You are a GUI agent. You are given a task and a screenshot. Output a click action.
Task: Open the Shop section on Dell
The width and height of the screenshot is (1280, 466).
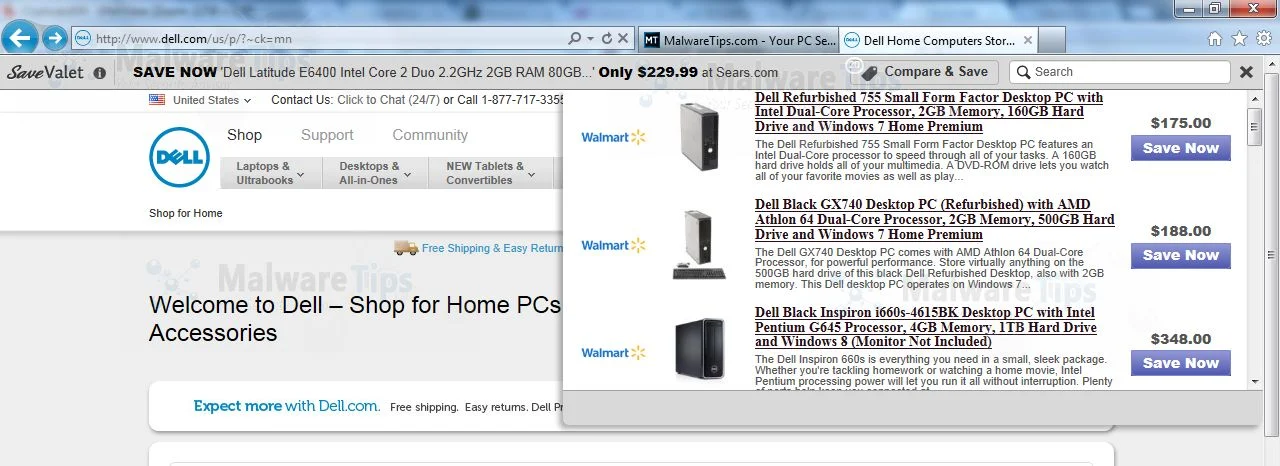coord(244,135)
